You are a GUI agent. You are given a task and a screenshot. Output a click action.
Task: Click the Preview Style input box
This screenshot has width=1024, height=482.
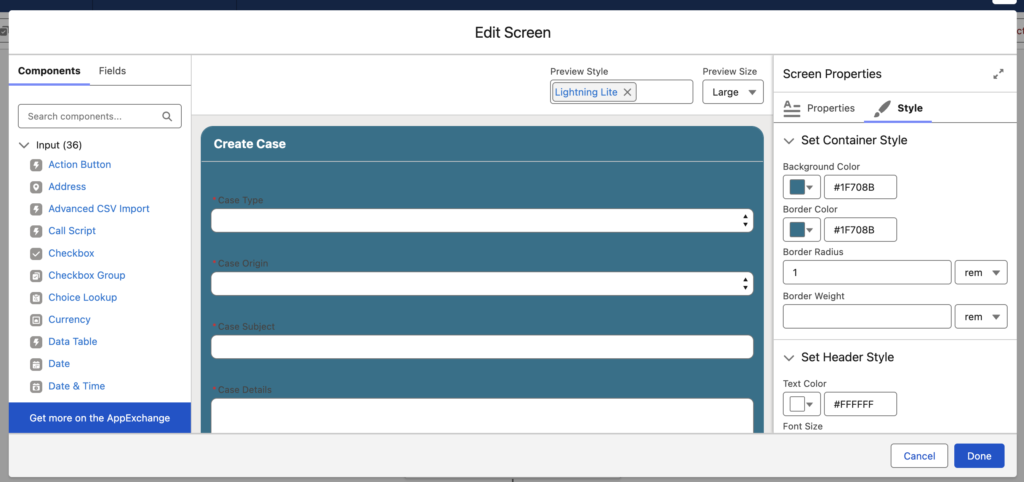[x=621, y=92]
